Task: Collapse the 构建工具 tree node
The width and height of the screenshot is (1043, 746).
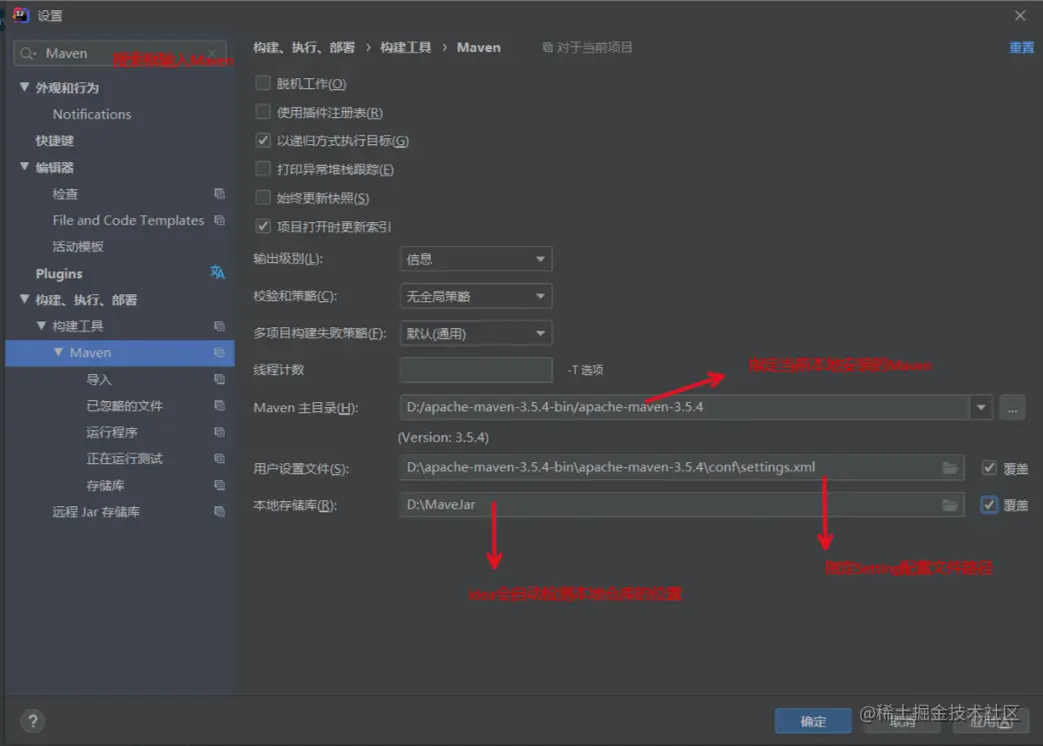Action: pyautogui.click(x=41, y=326)
